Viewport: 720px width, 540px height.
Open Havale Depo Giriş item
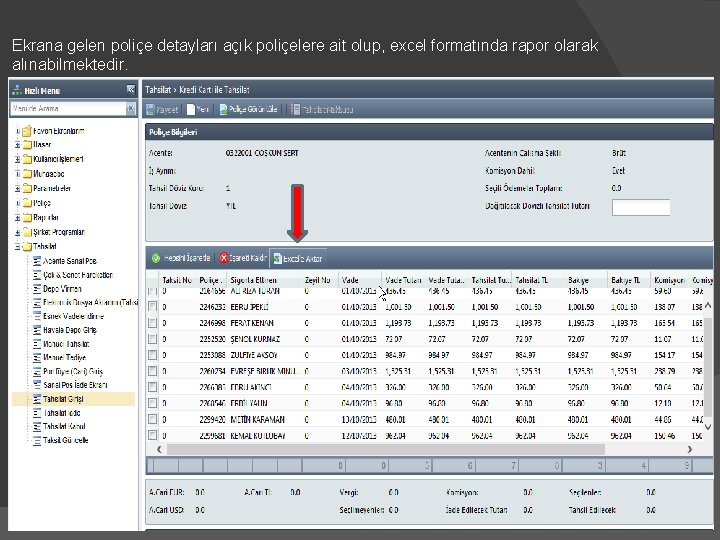pyautogui.click(x=70, y=330)
